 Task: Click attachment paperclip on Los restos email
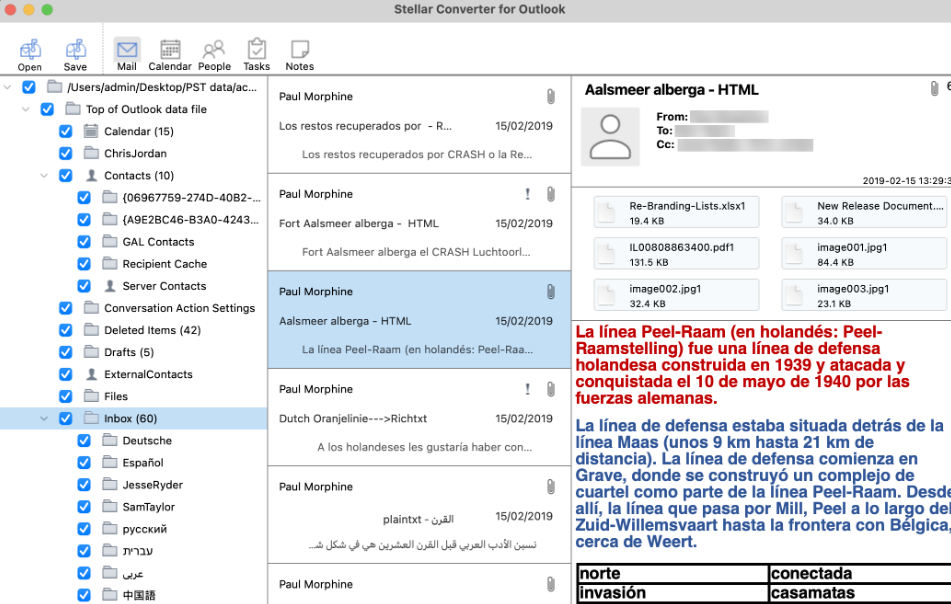click(x=550, y=96)
